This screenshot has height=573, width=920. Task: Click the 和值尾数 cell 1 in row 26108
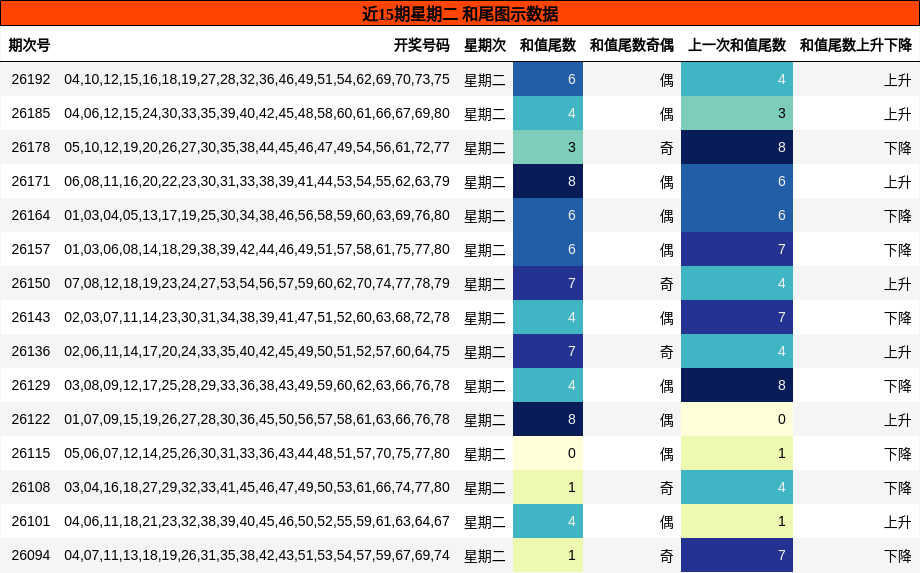(x=548, y=487)
